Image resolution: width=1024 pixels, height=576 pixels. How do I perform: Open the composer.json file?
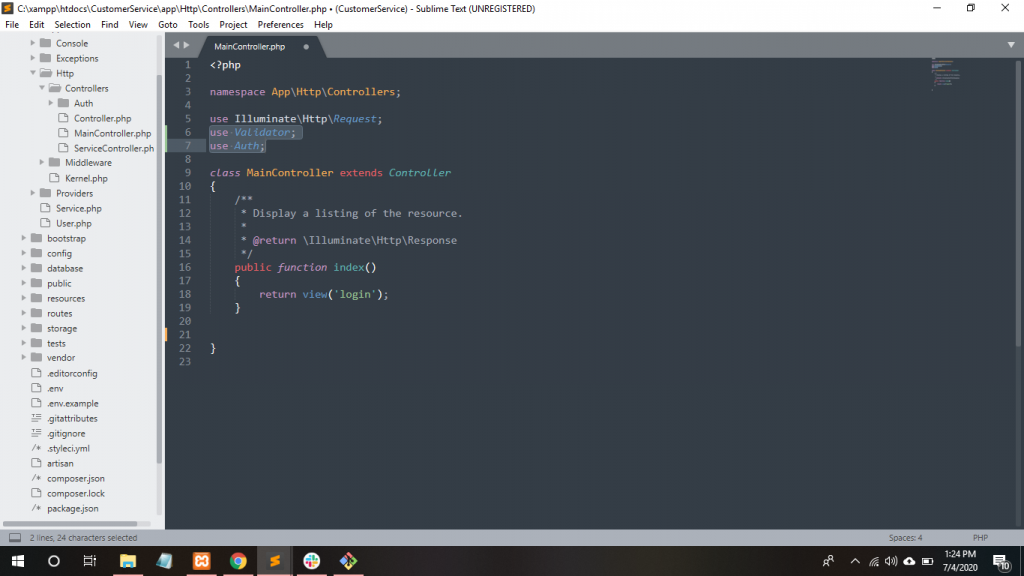tap(75, 478)
